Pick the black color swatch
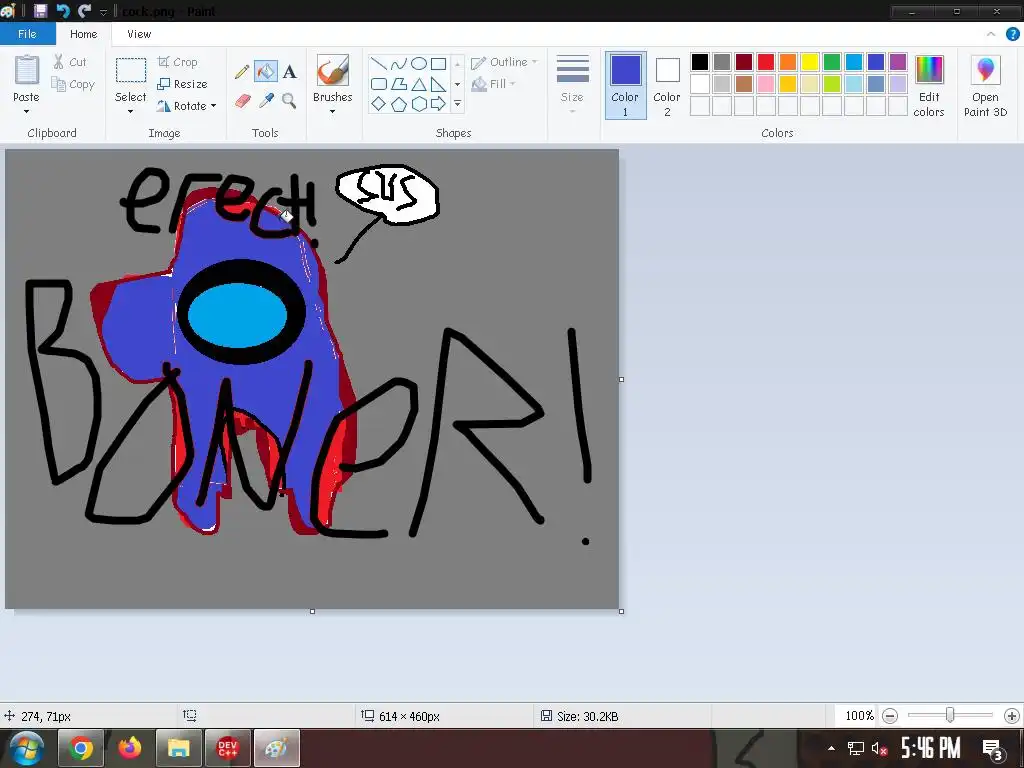 [699, 61]
